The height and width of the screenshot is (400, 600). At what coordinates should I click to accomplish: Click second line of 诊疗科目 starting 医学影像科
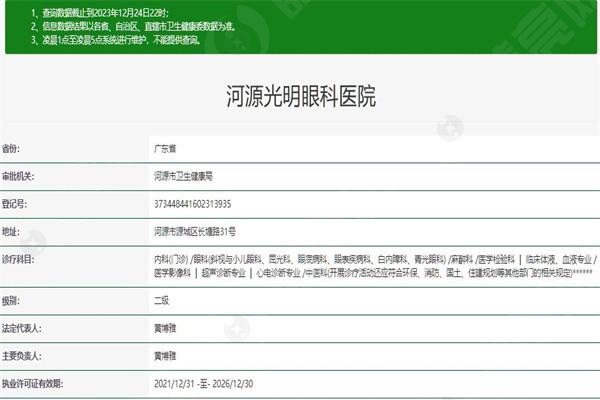coord(373,273)
